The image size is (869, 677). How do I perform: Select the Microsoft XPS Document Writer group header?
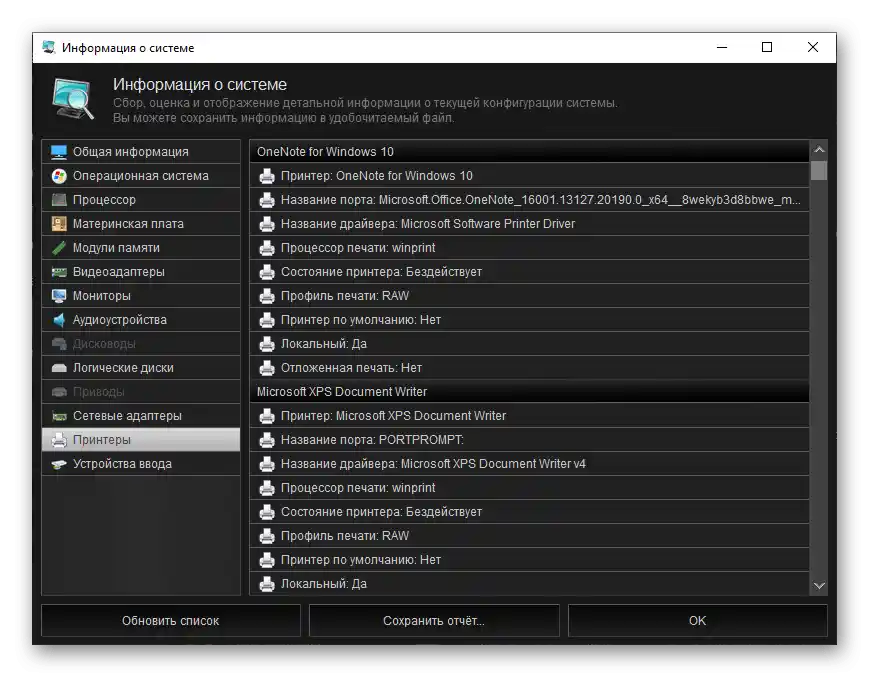click(529, 392)
